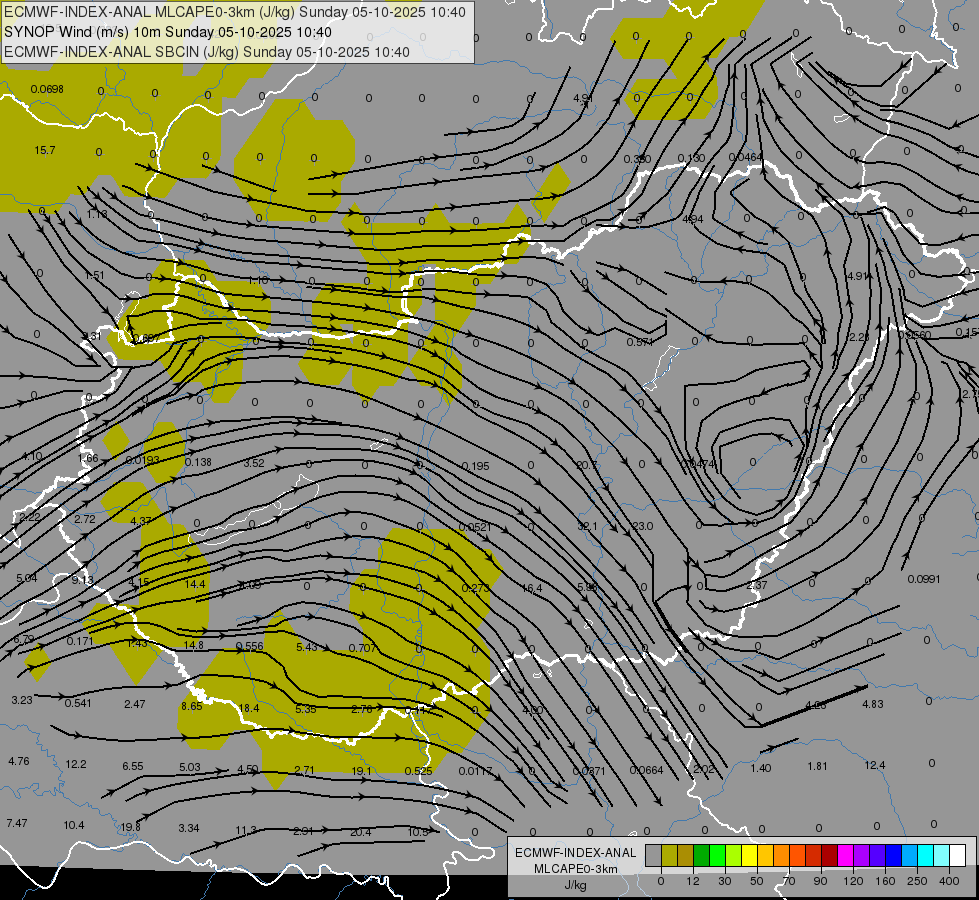This screenshot has width=979, height=900.
Task: Click the 16.4 grid value
Action: pos(532,588)
